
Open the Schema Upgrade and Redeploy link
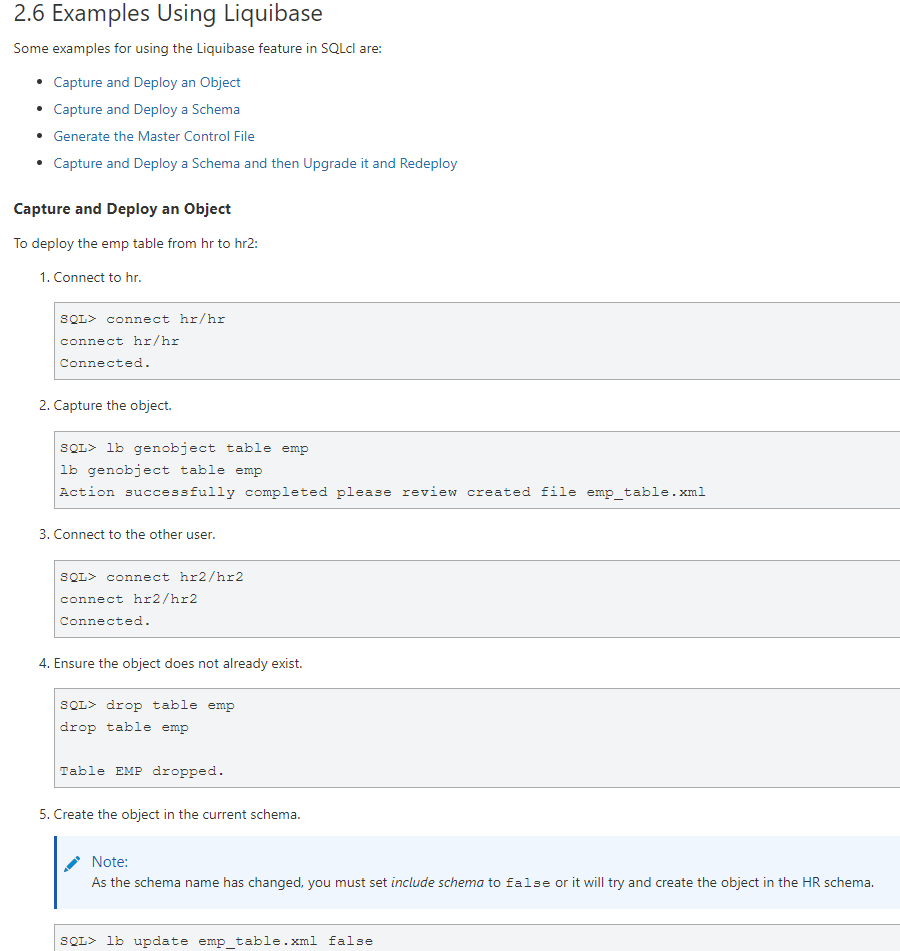255,164
